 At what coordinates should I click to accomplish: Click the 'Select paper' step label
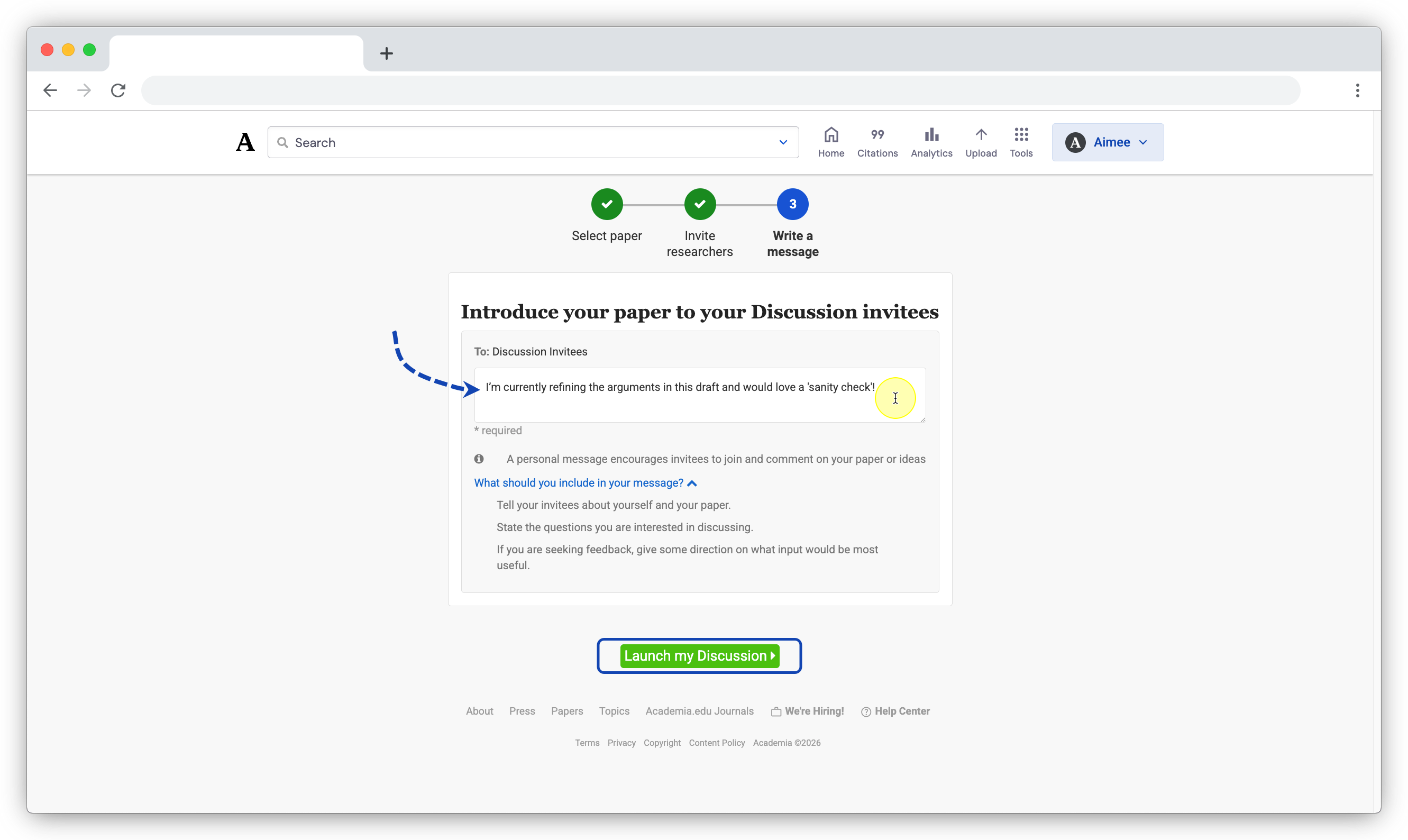[x=607, y=235]
